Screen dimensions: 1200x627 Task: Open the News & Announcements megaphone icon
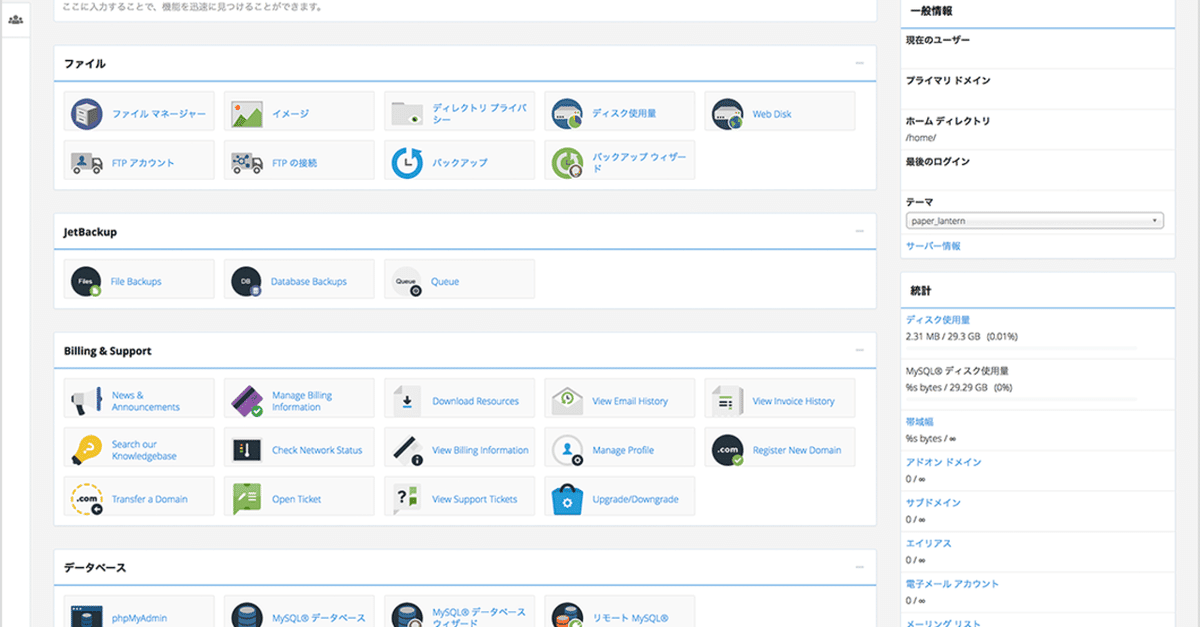[x=87, y=400]
